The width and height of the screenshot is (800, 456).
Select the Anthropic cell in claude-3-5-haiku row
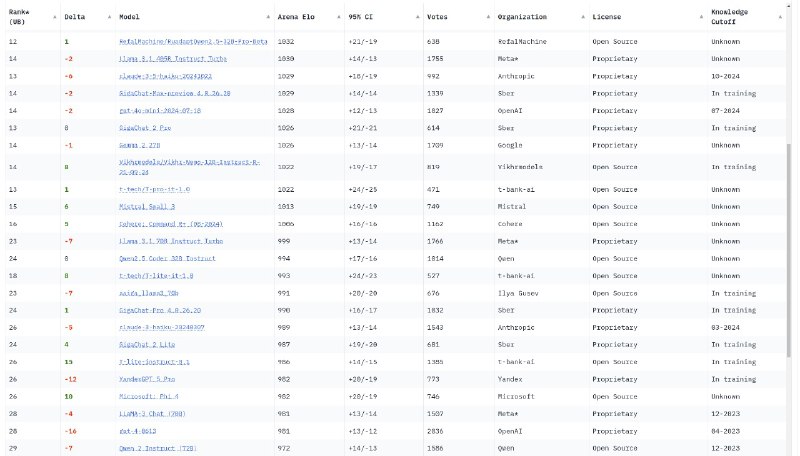pyautogui.click(x=516, y=76)
